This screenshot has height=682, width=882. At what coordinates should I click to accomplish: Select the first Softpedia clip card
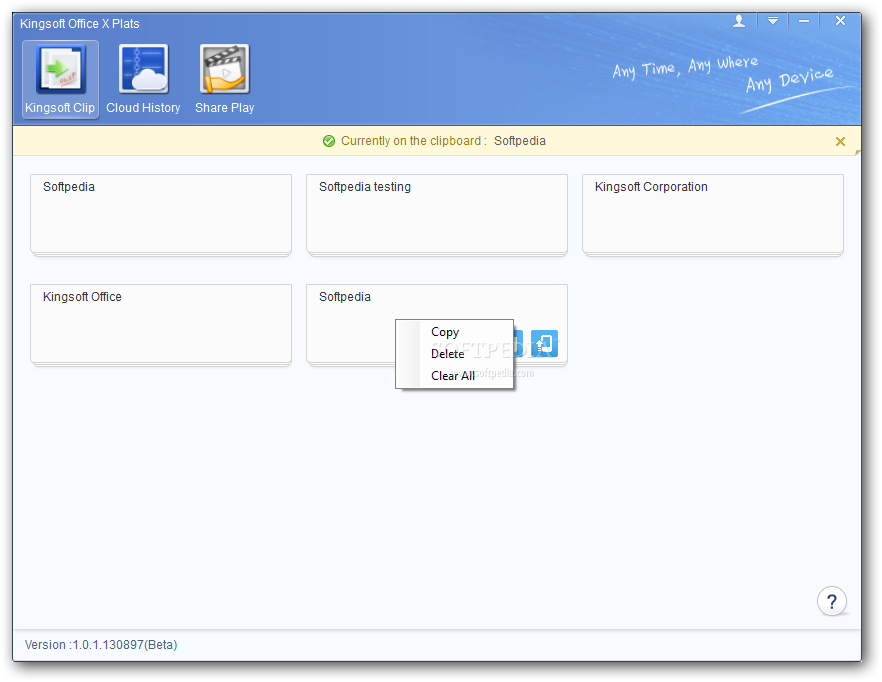coord(161,214)
